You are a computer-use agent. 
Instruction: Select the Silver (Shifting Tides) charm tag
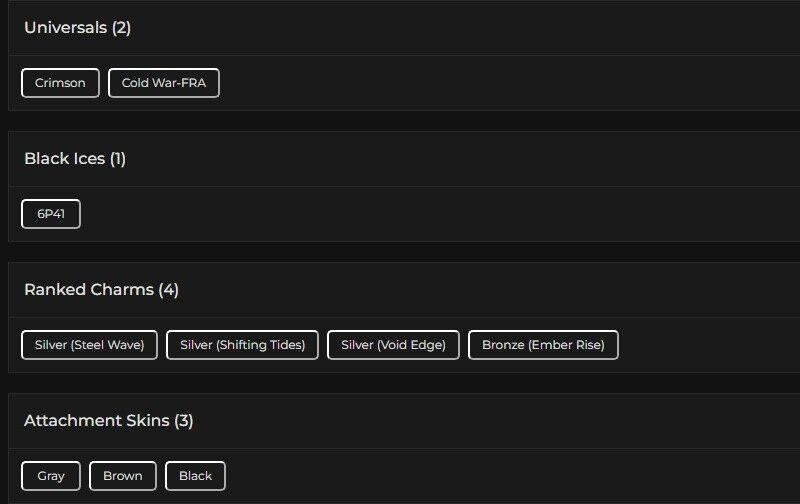(x=242, y=345)
